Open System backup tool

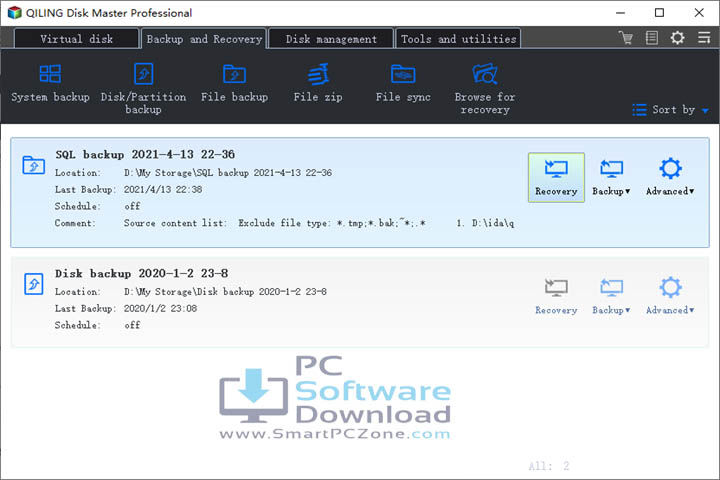[x=50, y=84]
